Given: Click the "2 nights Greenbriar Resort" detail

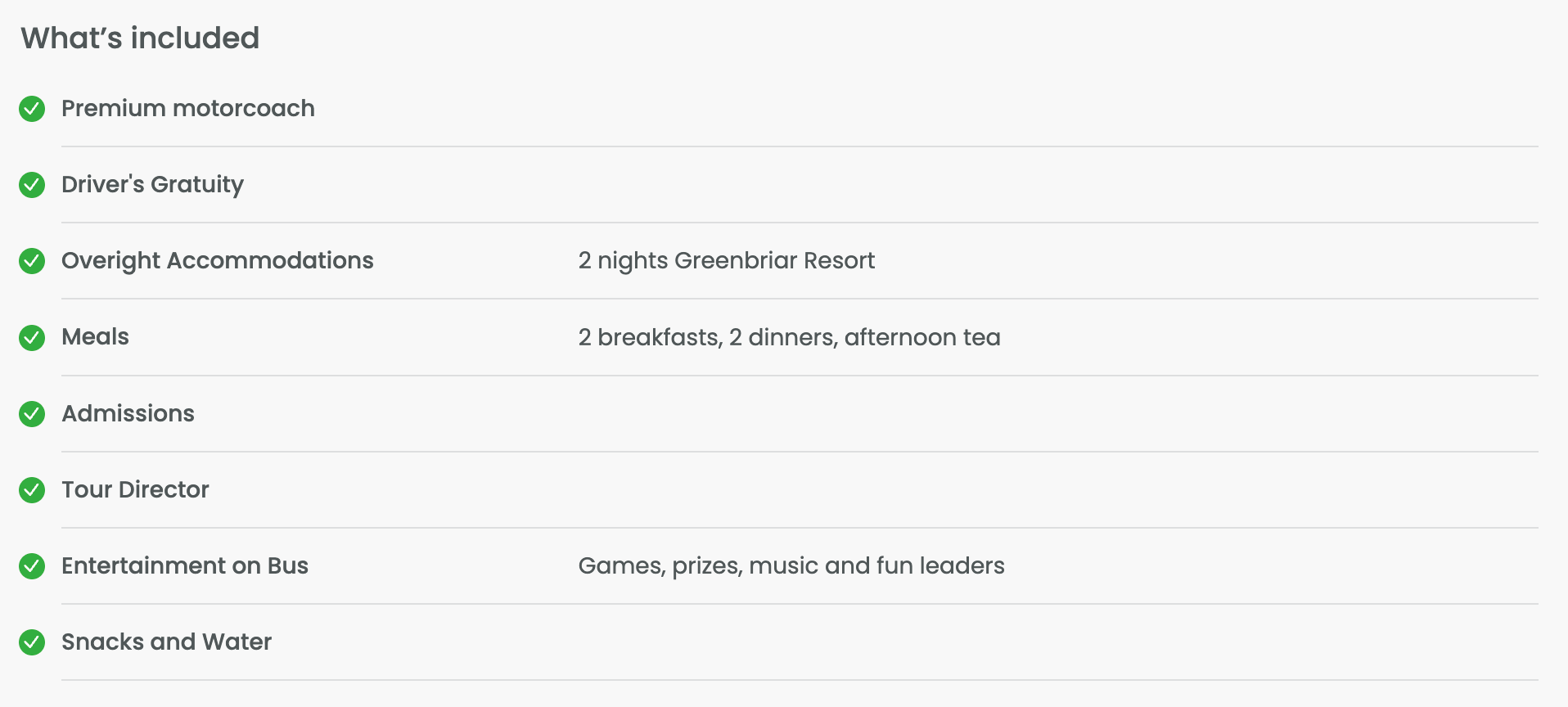Looking at the screenshot, I should [x=726, y=260].
